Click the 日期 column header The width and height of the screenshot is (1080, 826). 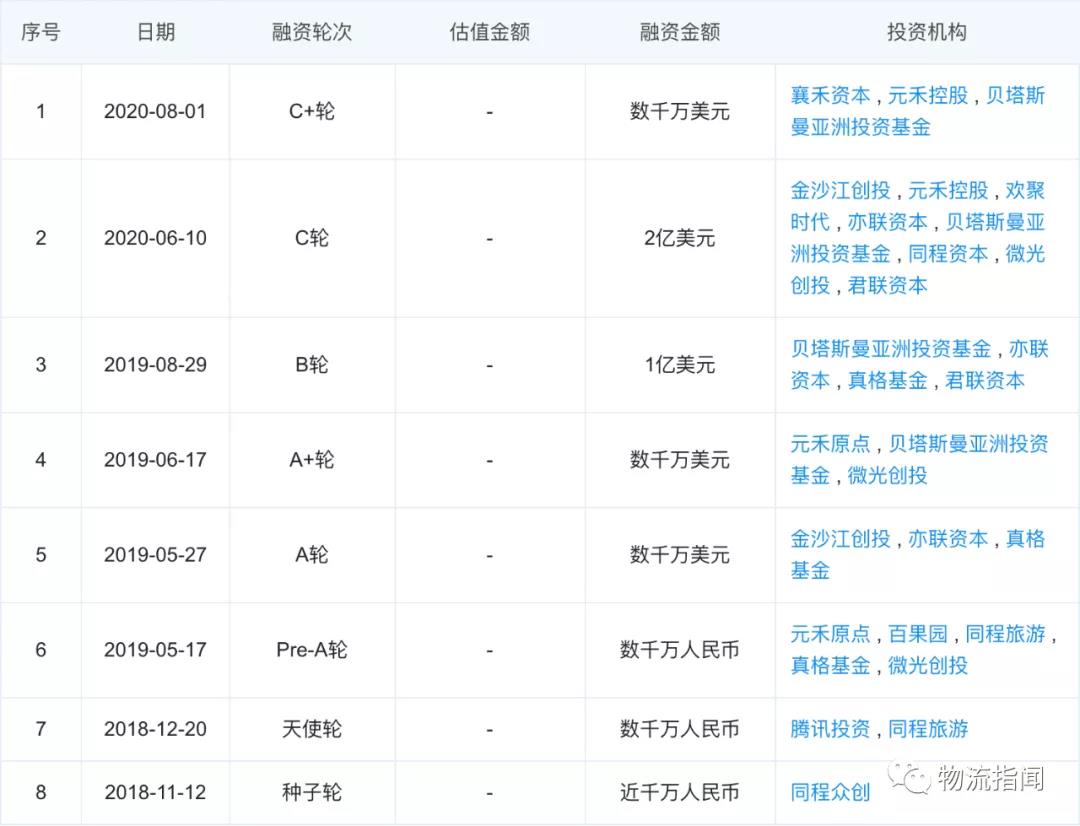point(155,32)
